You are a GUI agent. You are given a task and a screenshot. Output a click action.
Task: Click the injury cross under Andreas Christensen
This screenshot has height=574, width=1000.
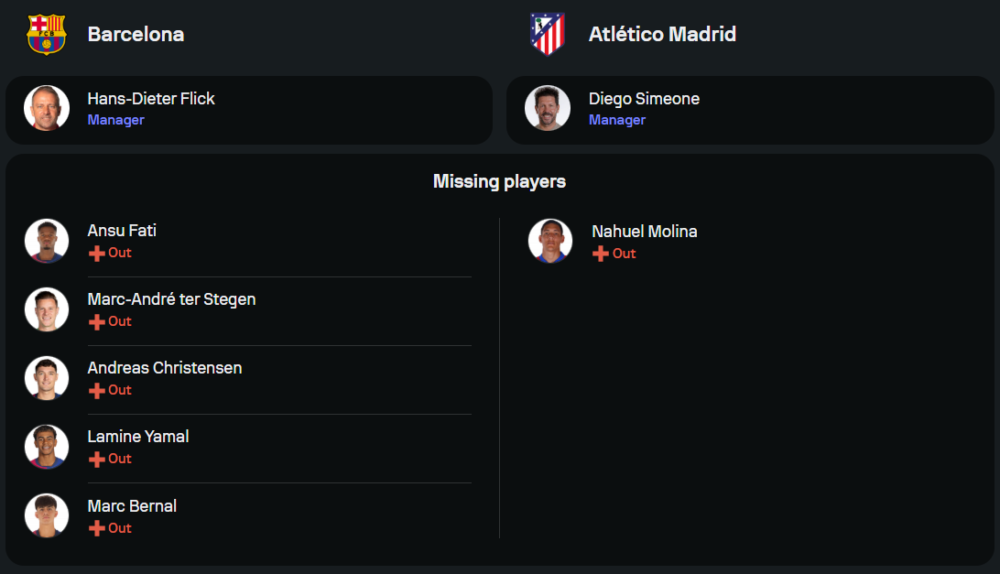tap(97, 391)
